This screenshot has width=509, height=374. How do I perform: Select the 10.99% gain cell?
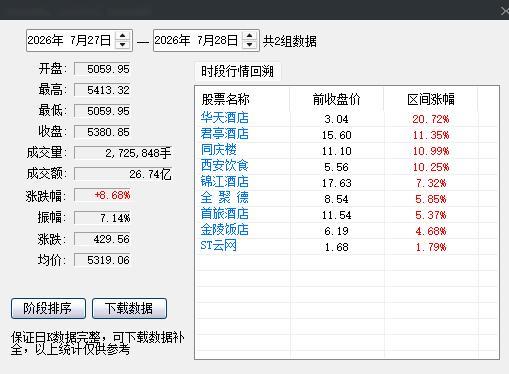tap(431, 151)
